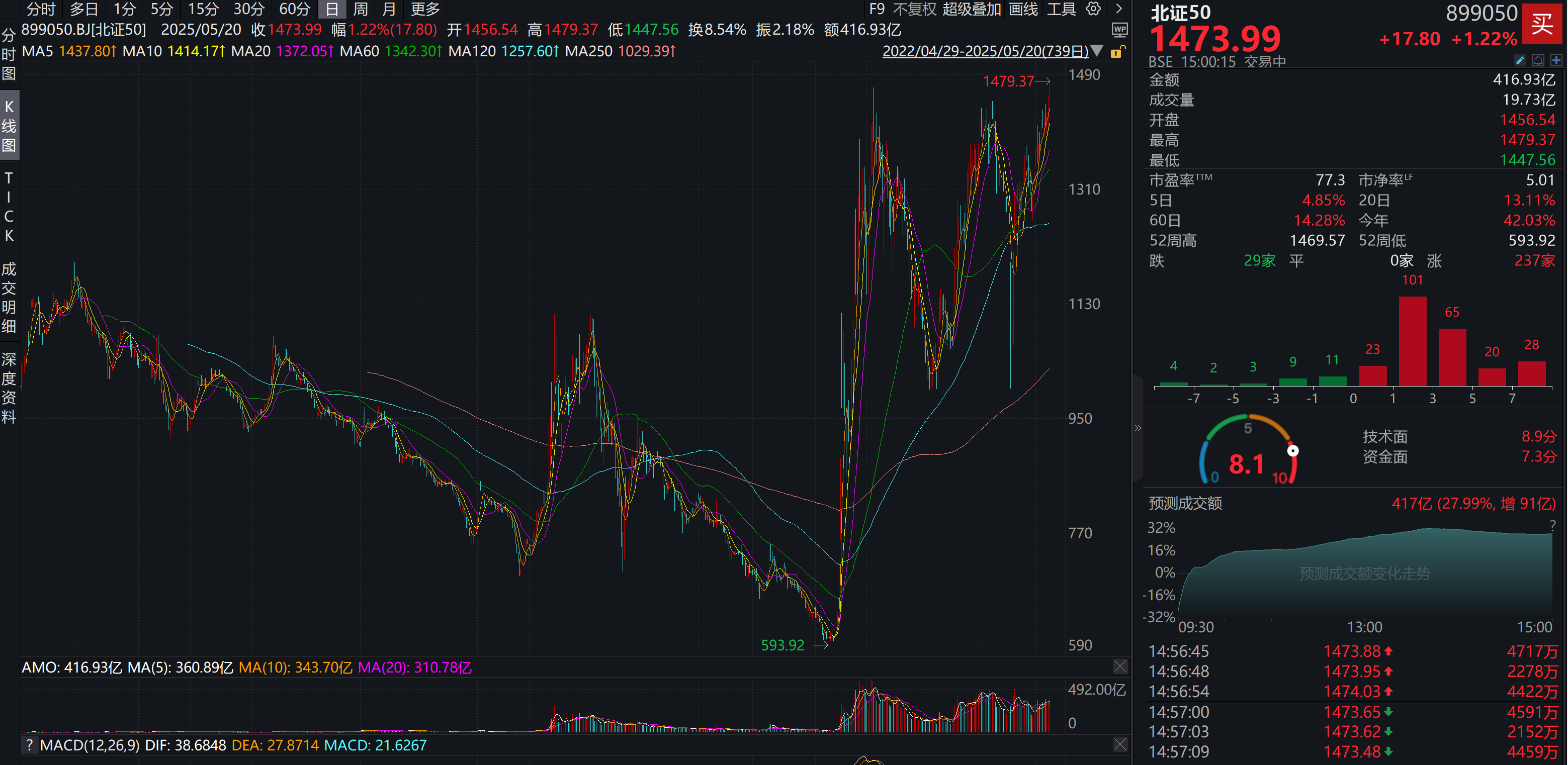The width and height of the screenshot is (1568, 765).
Task: Click the WP screen display icon
Action: (x=1119, y=30)
